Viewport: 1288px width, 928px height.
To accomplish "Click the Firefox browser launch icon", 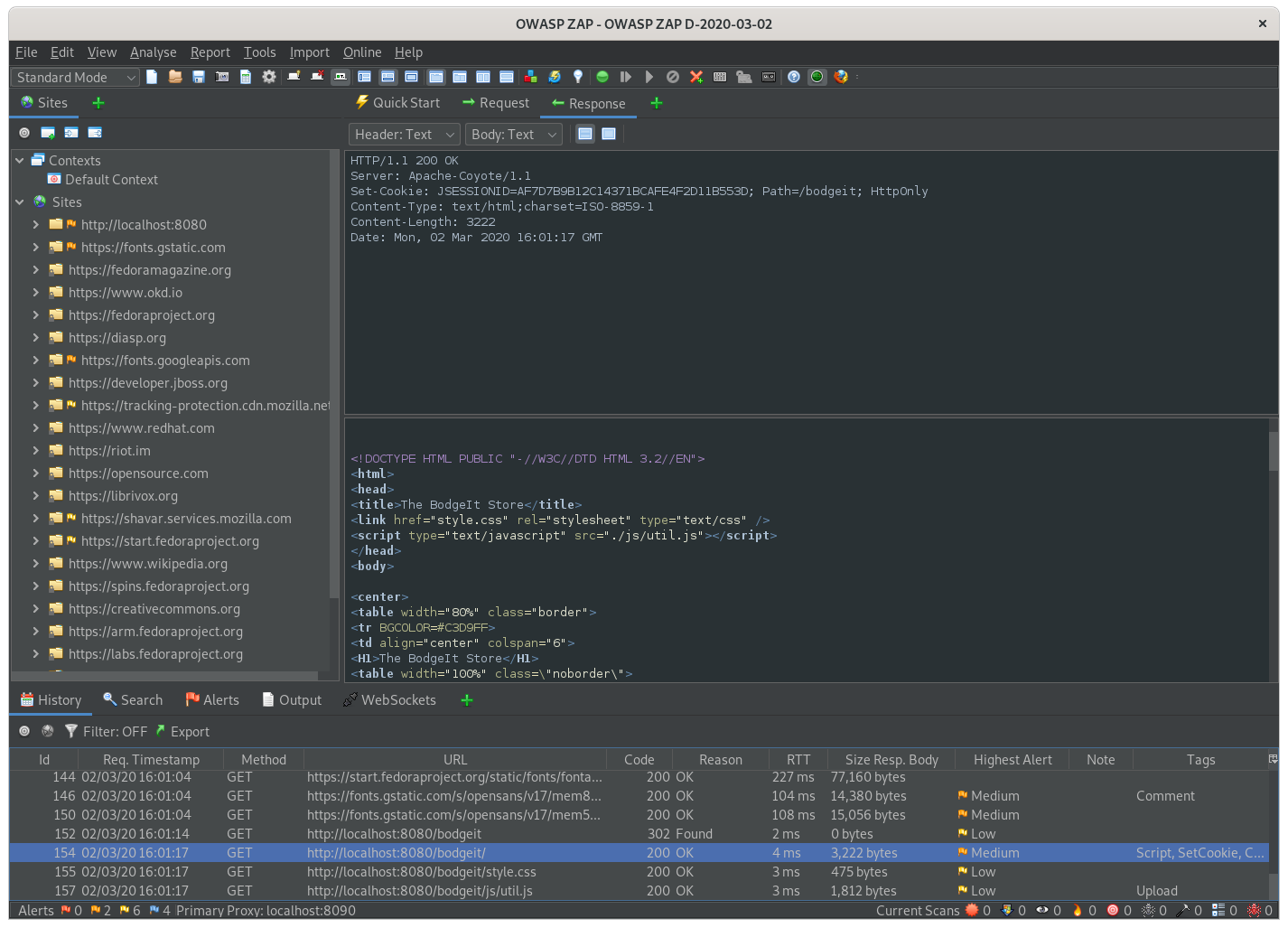I will click(841, 77).
